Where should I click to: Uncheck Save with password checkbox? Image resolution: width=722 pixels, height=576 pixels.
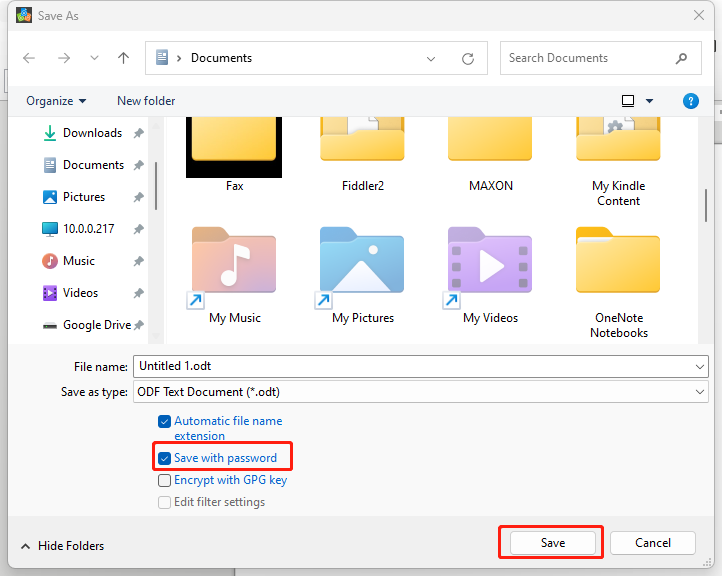(x=164, y=458)
